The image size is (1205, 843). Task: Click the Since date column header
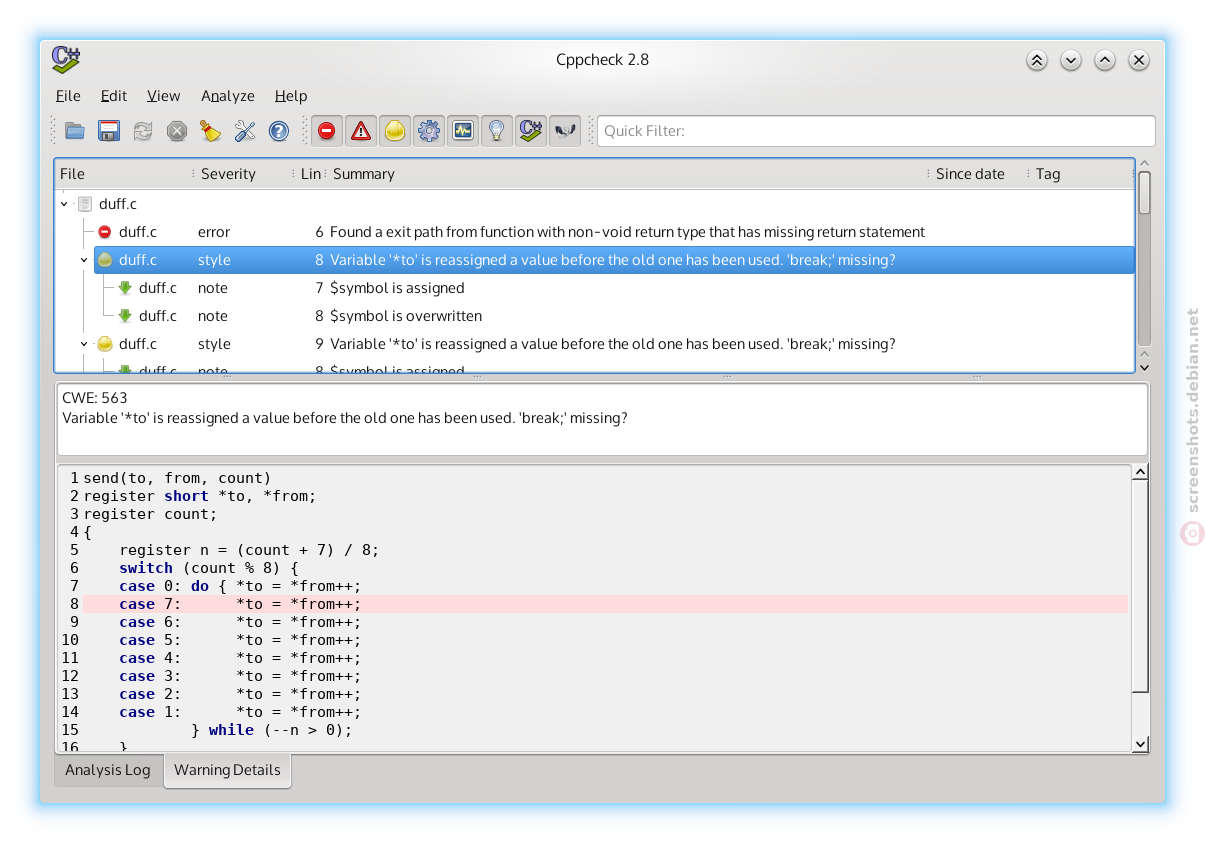click(x=978, y=174)
